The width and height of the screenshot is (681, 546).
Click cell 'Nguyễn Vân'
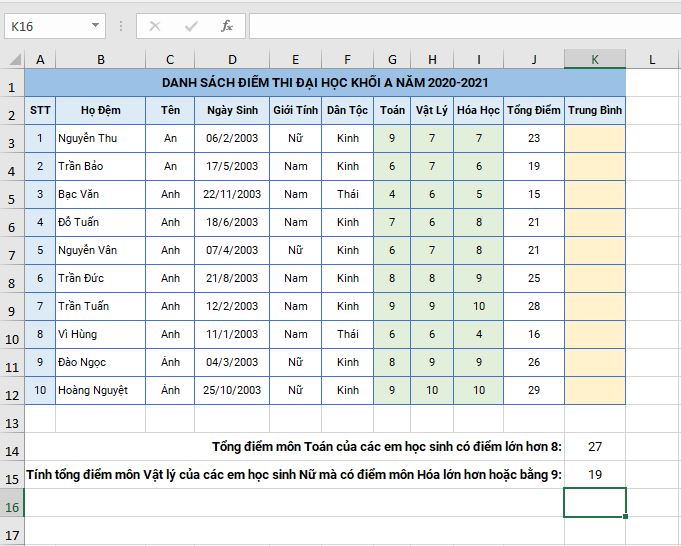tap(100, 250)
